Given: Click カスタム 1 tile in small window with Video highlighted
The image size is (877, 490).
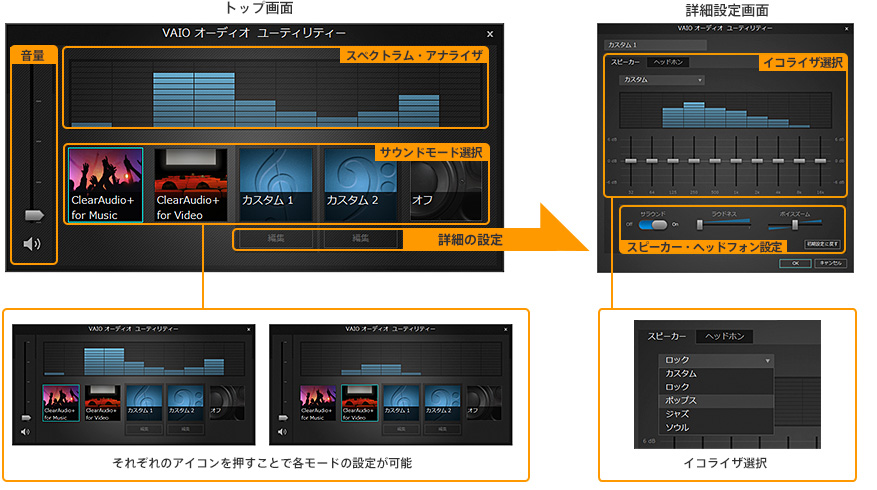Looking at the screenshot, I should (x=401, y=403).
